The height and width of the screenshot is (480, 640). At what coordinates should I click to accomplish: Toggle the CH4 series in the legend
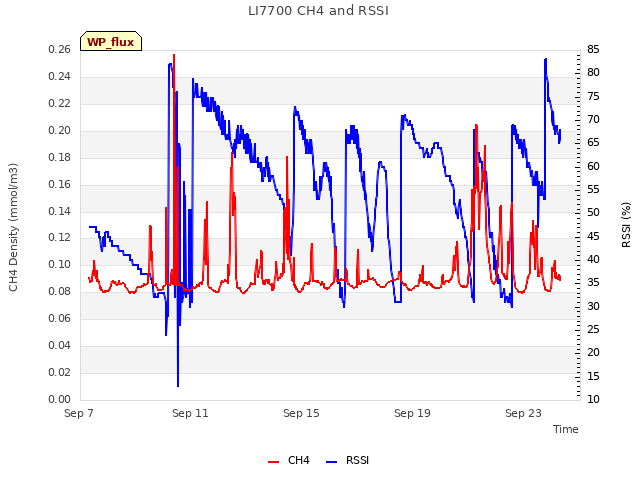(289, 460)
